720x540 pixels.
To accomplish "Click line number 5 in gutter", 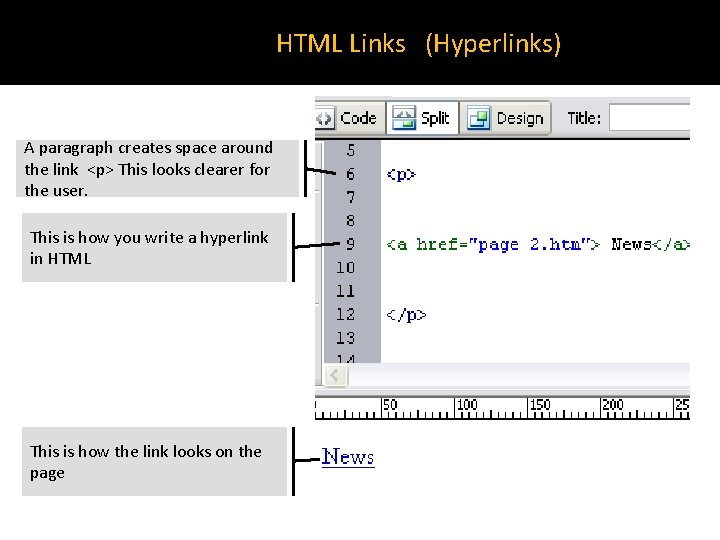I will click(350, 150).
